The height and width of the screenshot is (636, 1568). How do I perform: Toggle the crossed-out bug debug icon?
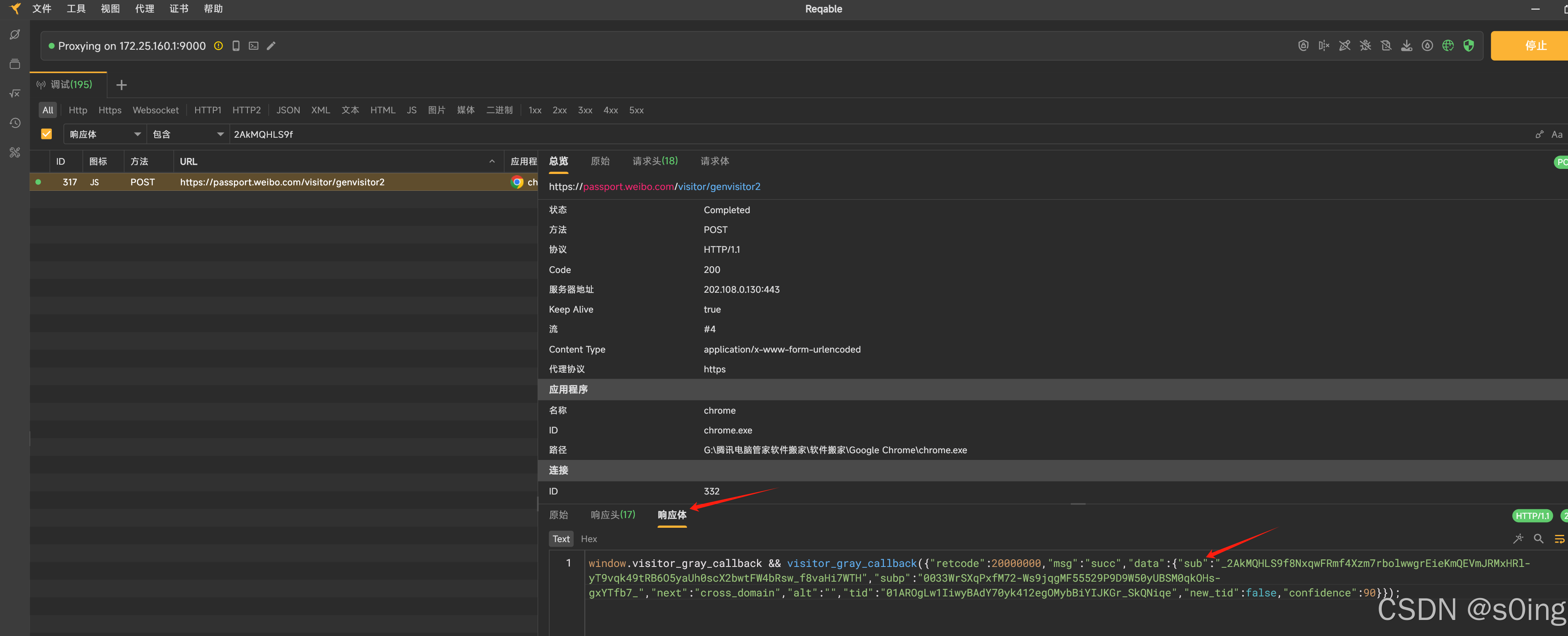tap(1365, 45)
